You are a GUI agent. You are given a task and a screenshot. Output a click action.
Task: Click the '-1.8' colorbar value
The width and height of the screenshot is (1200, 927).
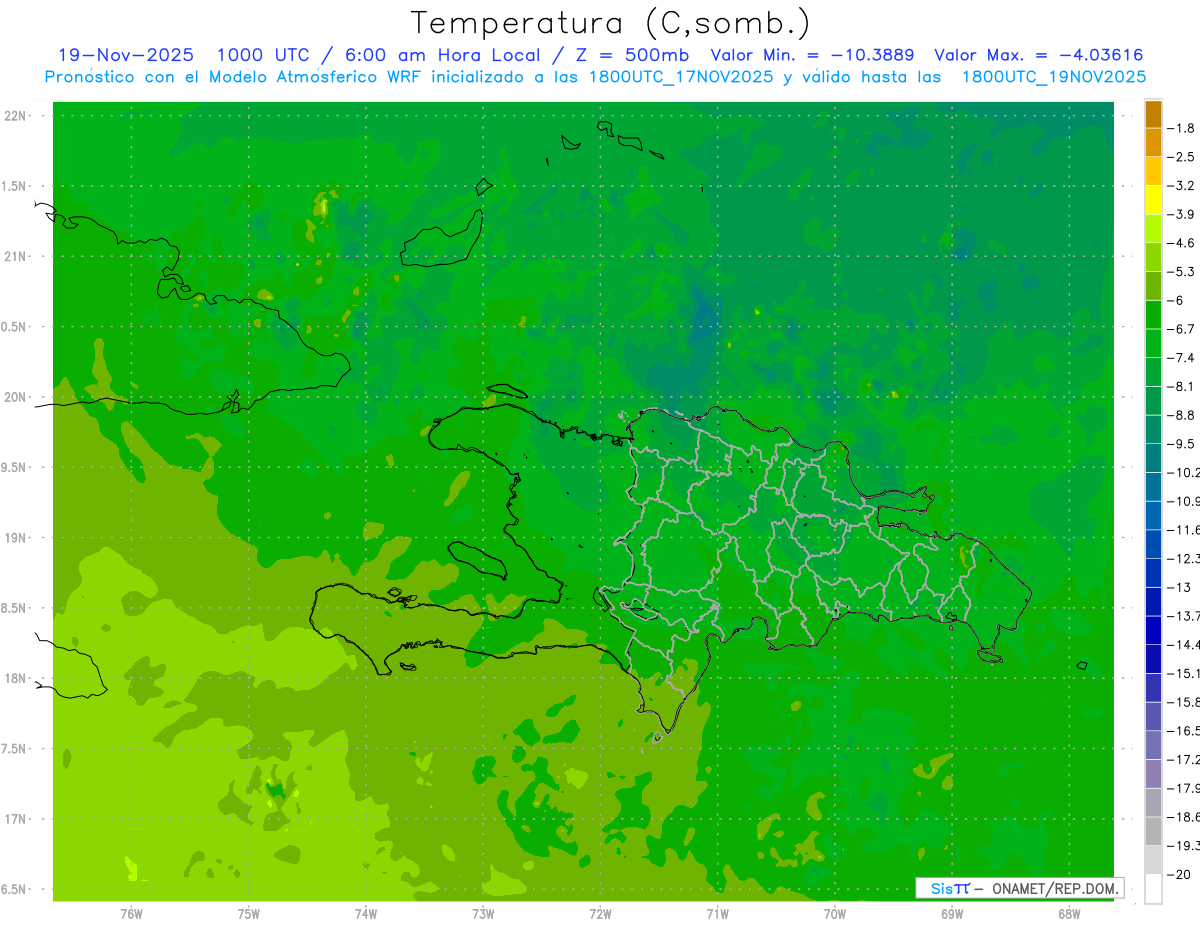click(1182, 128)
